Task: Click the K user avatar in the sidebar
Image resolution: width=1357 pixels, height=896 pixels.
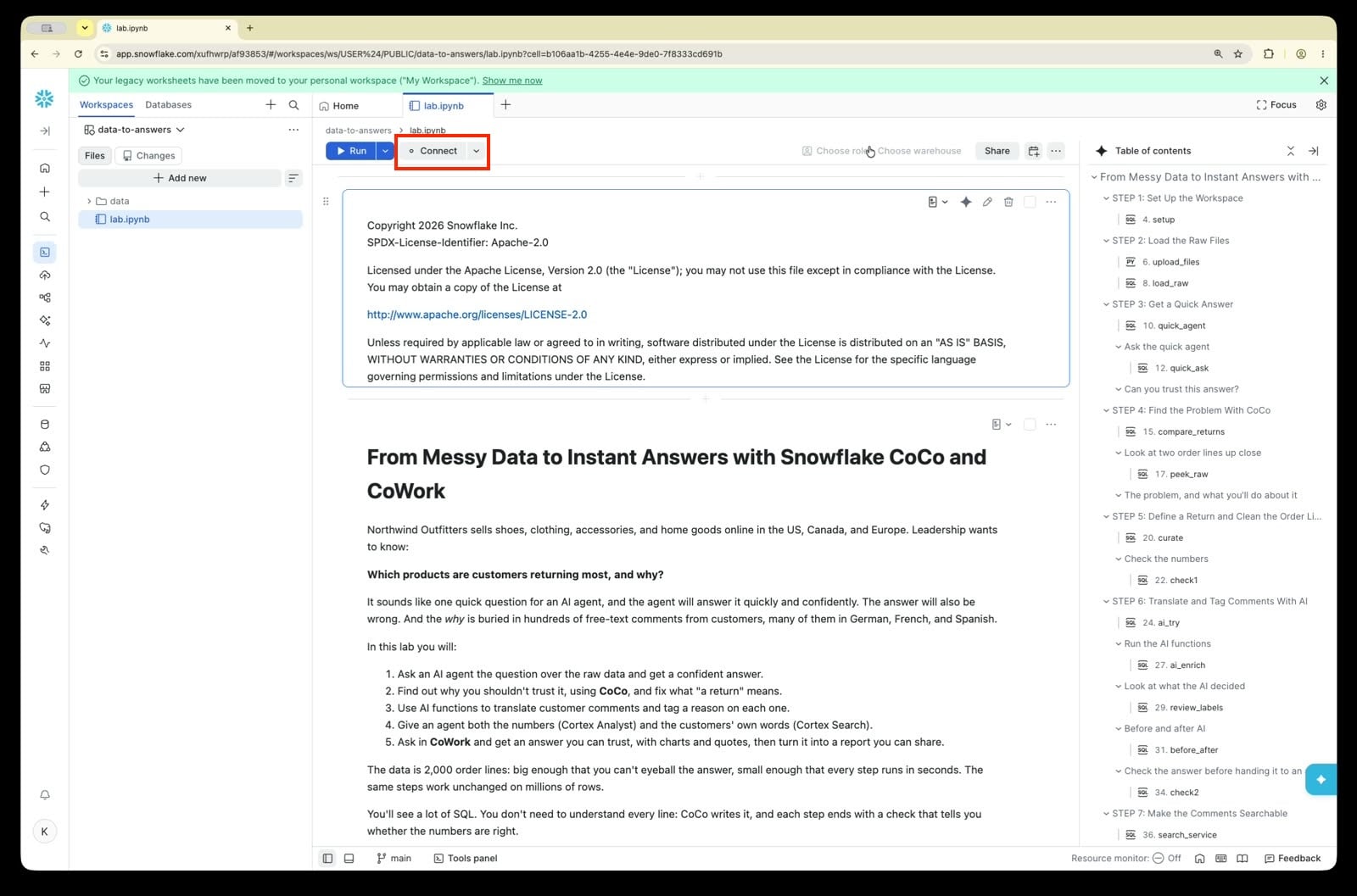Action: tap(45, 832)
